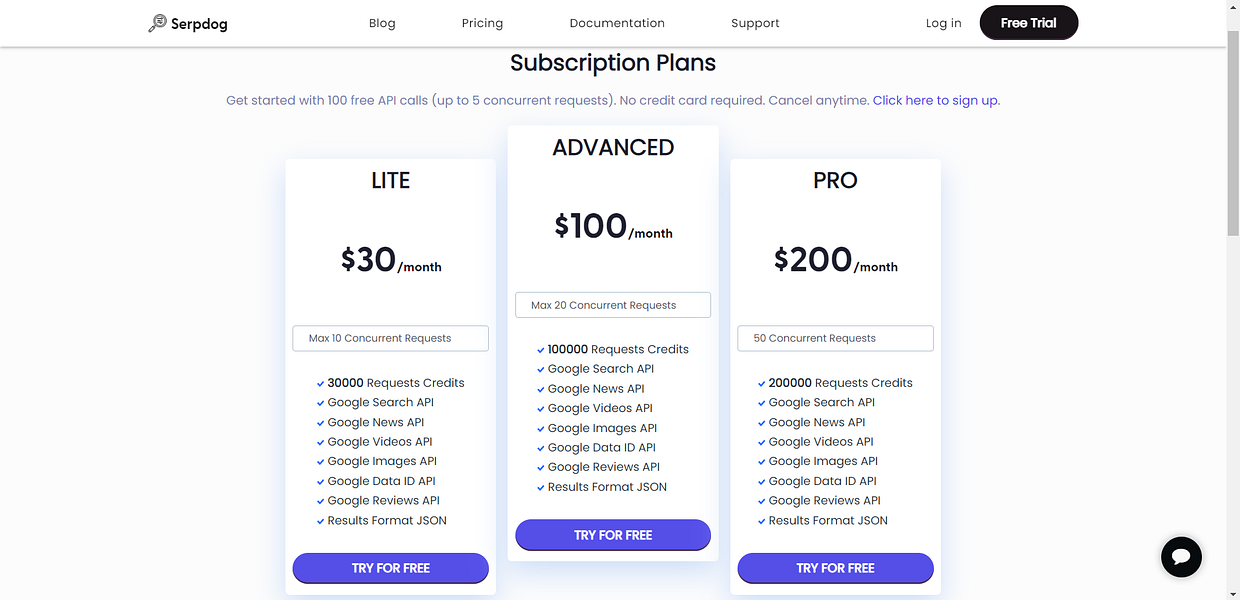
Task: Click checkmark beside 30000 Requests Credits
Action: point(320,383)
